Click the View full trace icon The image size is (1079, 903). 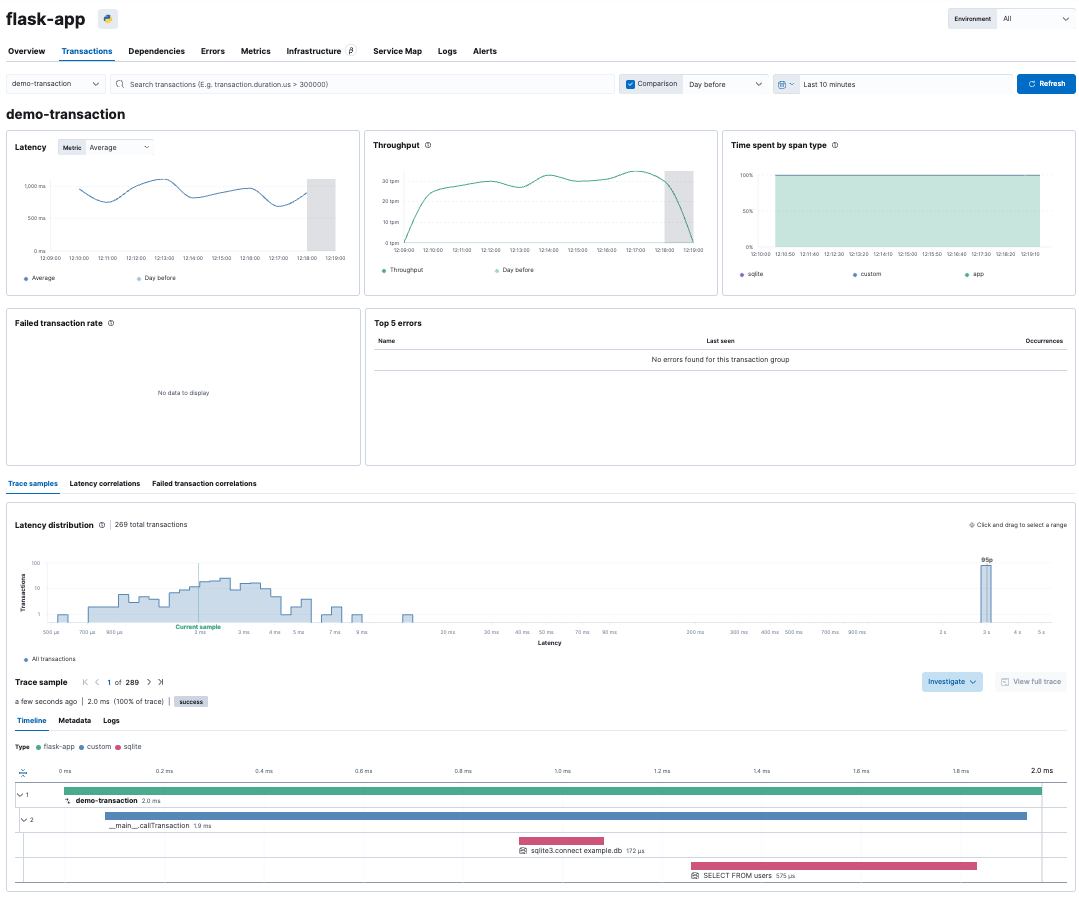[1005, 681]
